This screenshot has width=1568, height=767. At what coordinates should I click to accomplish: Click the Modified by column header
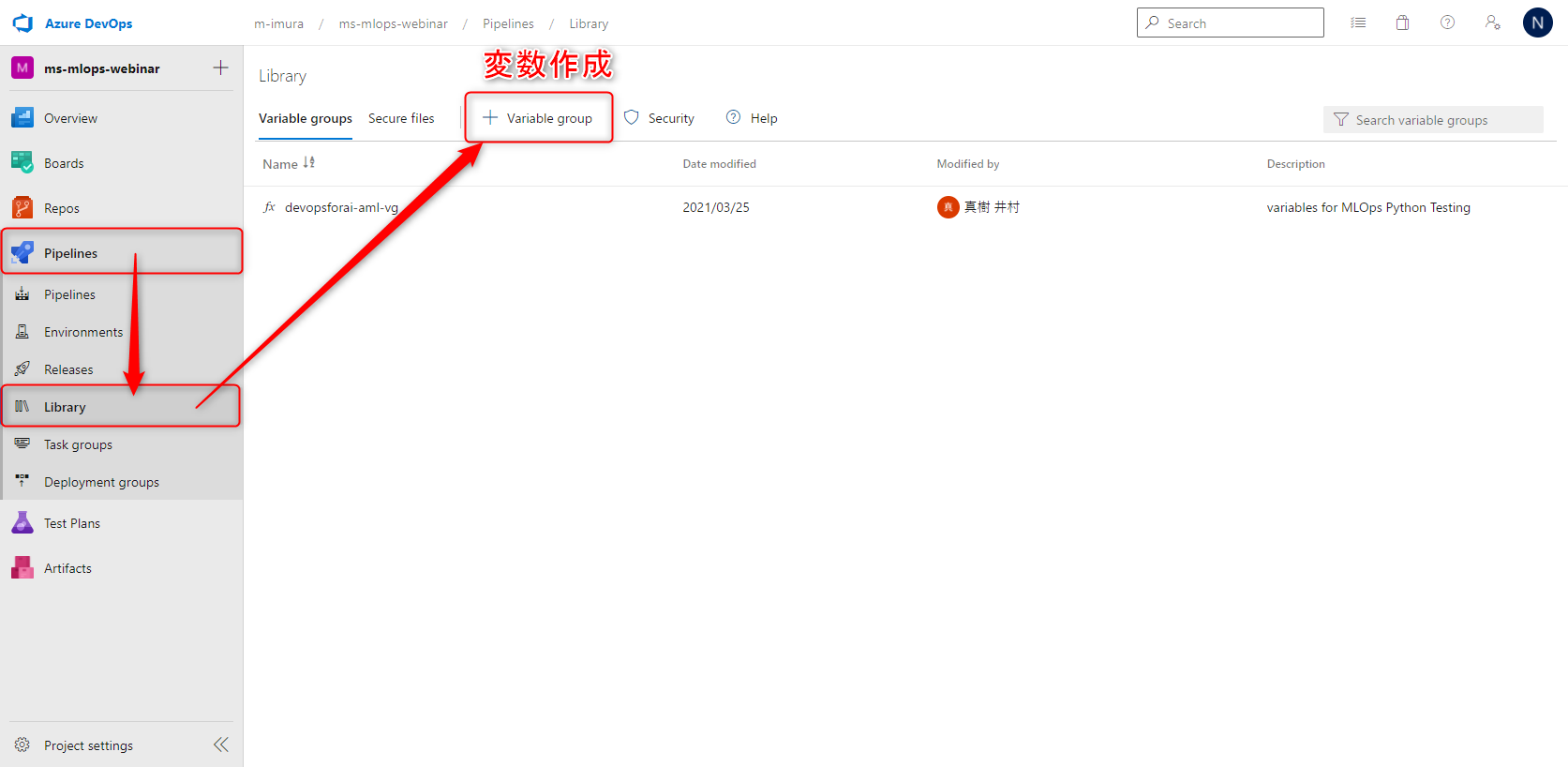968,164
